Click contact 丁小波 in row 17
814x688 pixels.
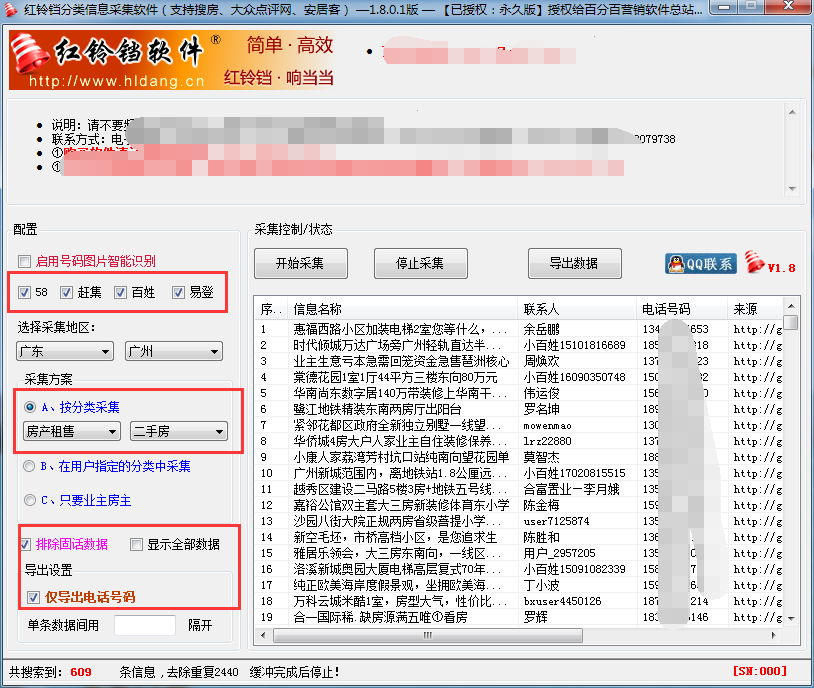[541, 586]
